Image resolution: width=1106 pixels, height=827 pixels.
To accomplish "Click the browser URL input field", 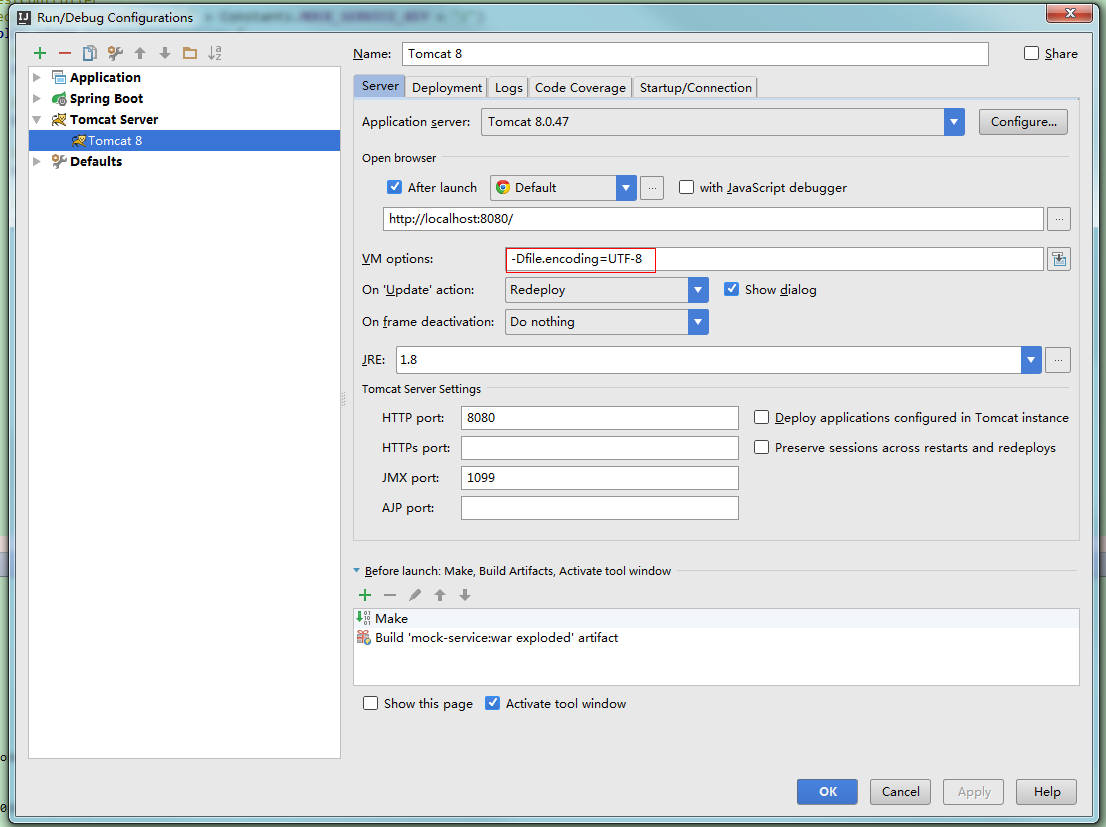I will tap(713, 219).
